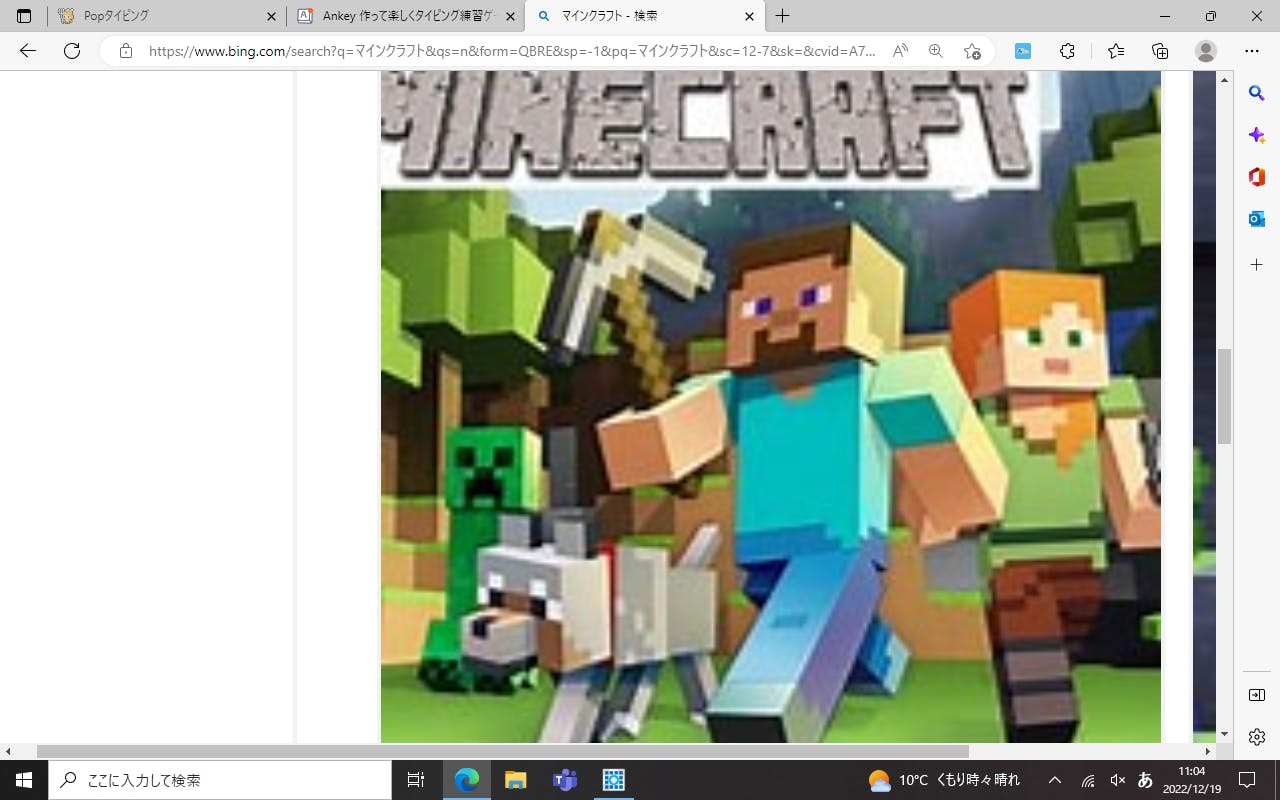This screenshot has height=800, width=1280.
Task: Click the Read aloud icon in address bar
Action: (x=900, y=51)
